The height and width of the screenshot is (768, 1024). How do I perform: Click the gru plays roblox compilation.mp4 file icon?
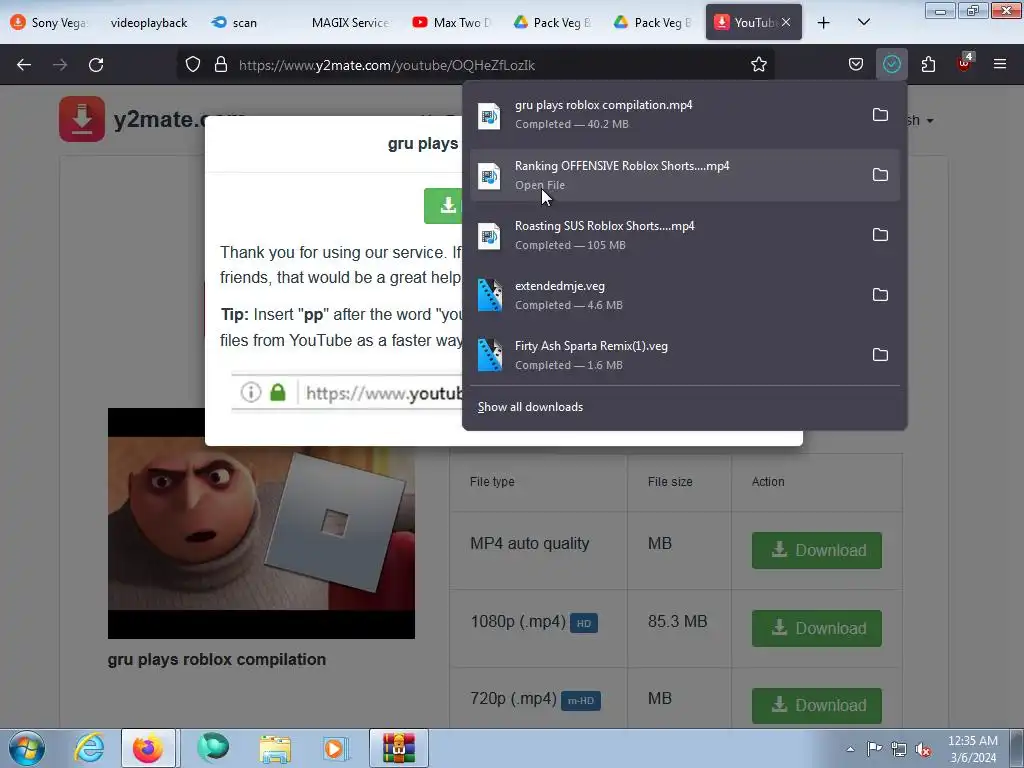tap(489, 116)
